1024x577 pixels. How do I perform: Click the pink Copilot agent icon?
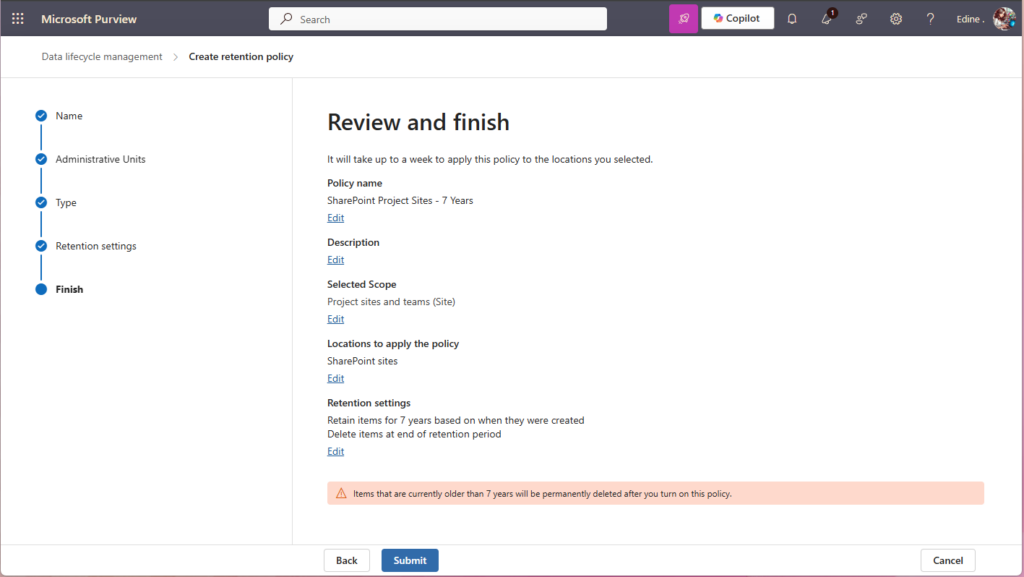[x=683, y=19]
